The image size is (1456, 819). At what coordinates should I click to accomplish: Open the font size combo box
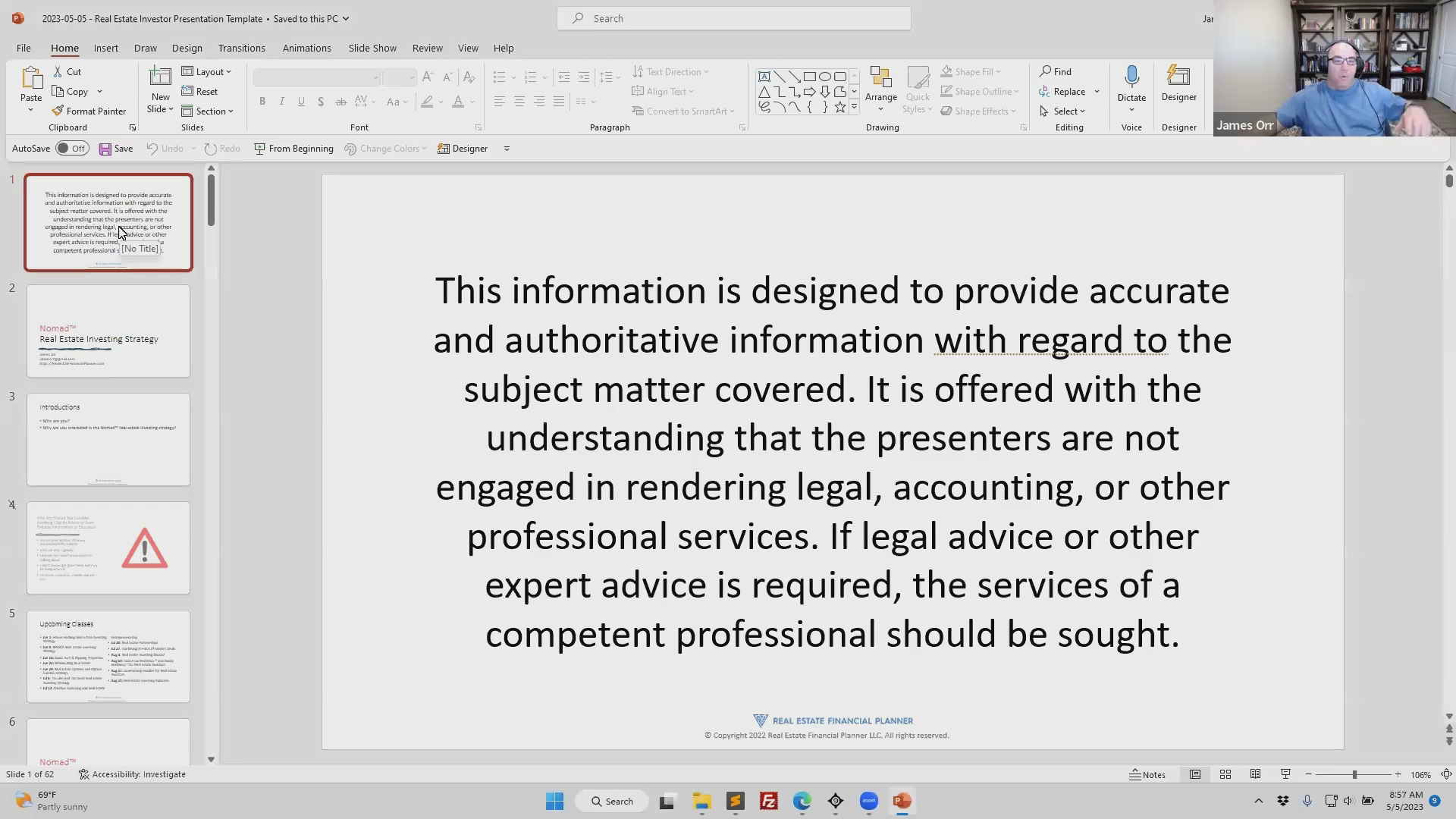tap(399, 77)
